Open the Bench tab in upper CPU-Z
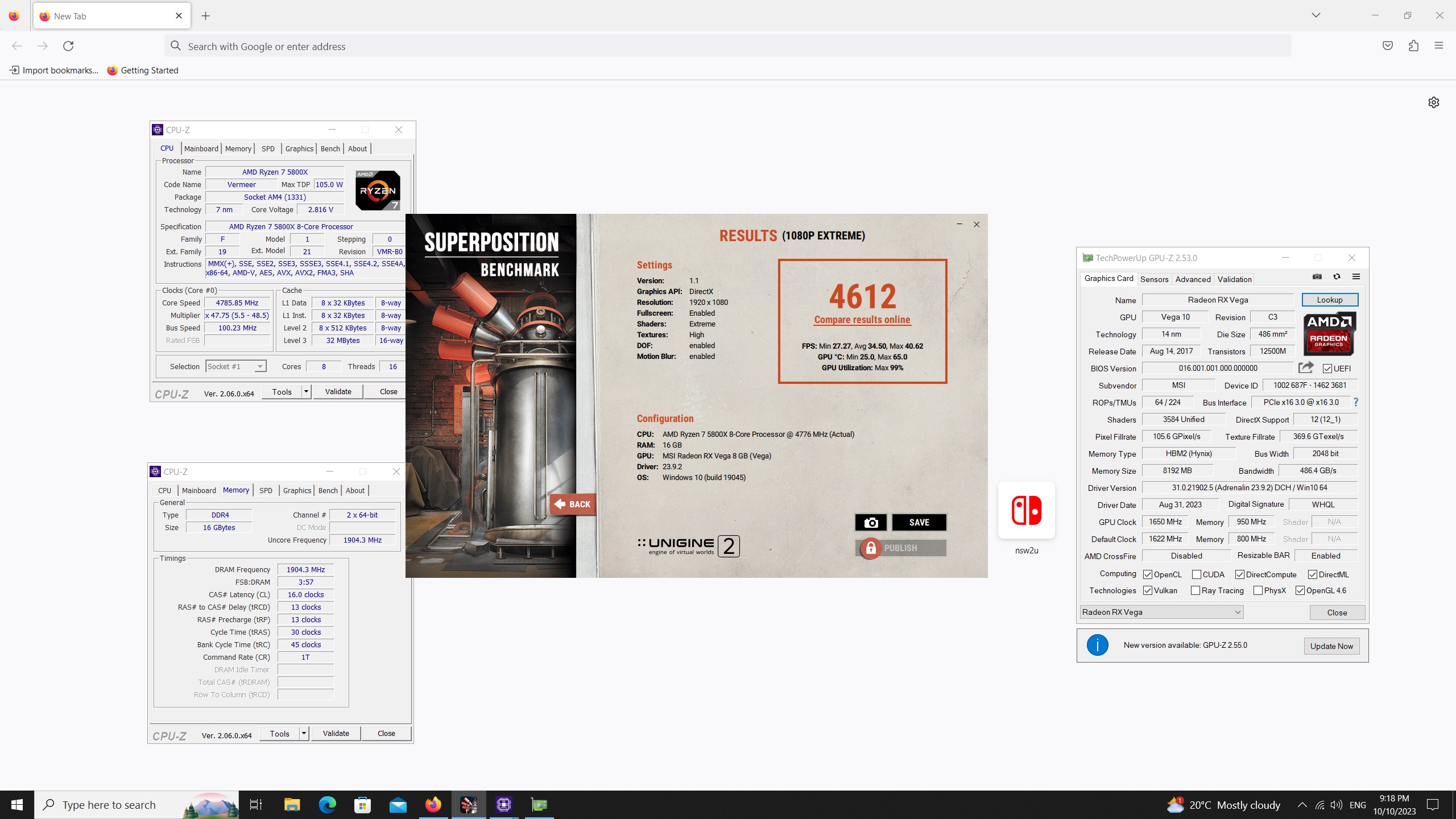 click(330, 148)
